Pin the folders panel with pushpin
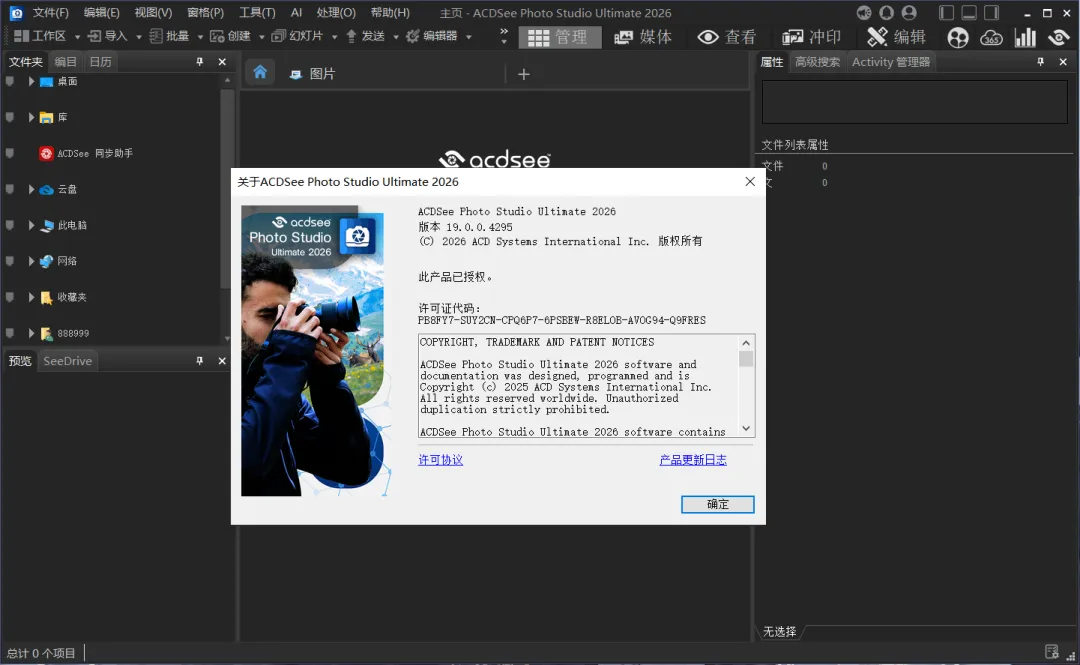The image size is (1080, 665). pos(200,61)
